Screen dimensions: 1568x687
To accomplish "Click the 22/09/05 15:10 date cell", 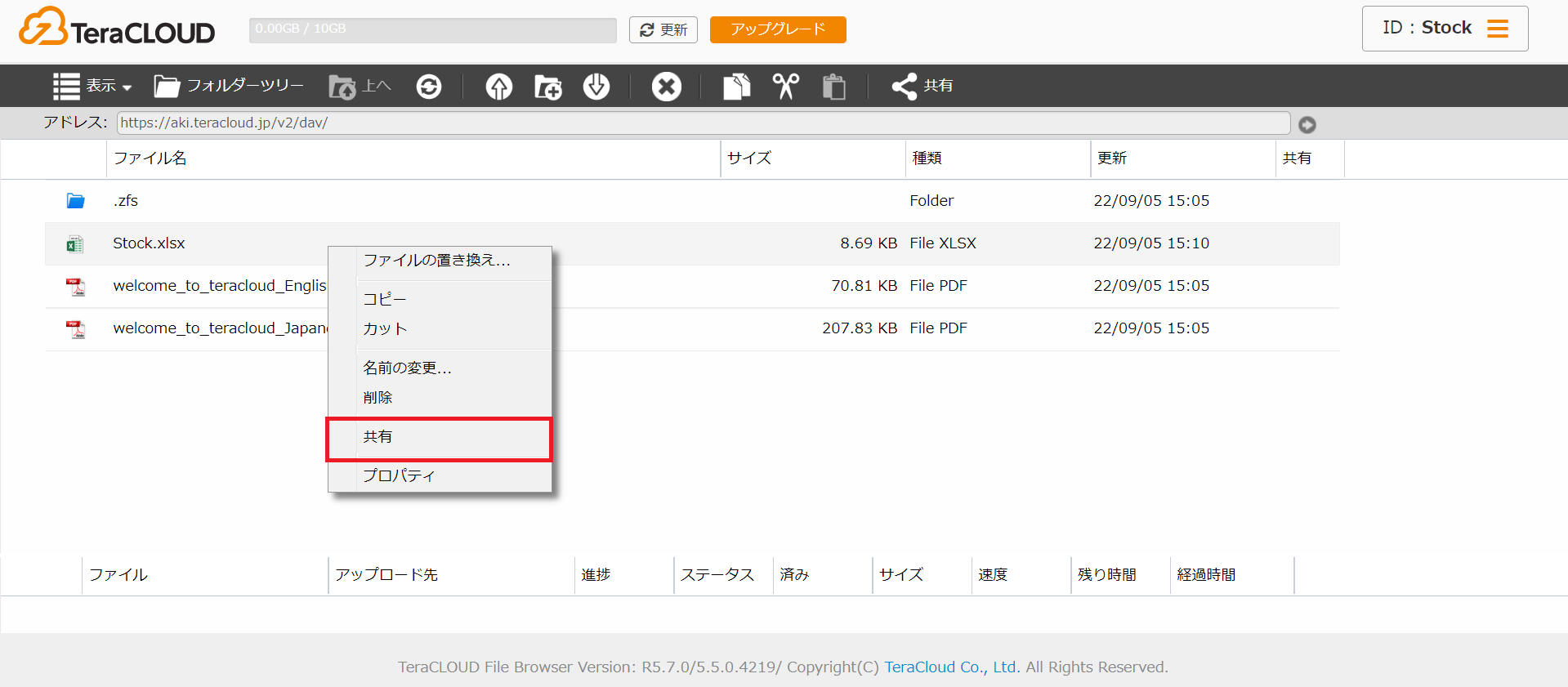I will [x=1151, y=243].
